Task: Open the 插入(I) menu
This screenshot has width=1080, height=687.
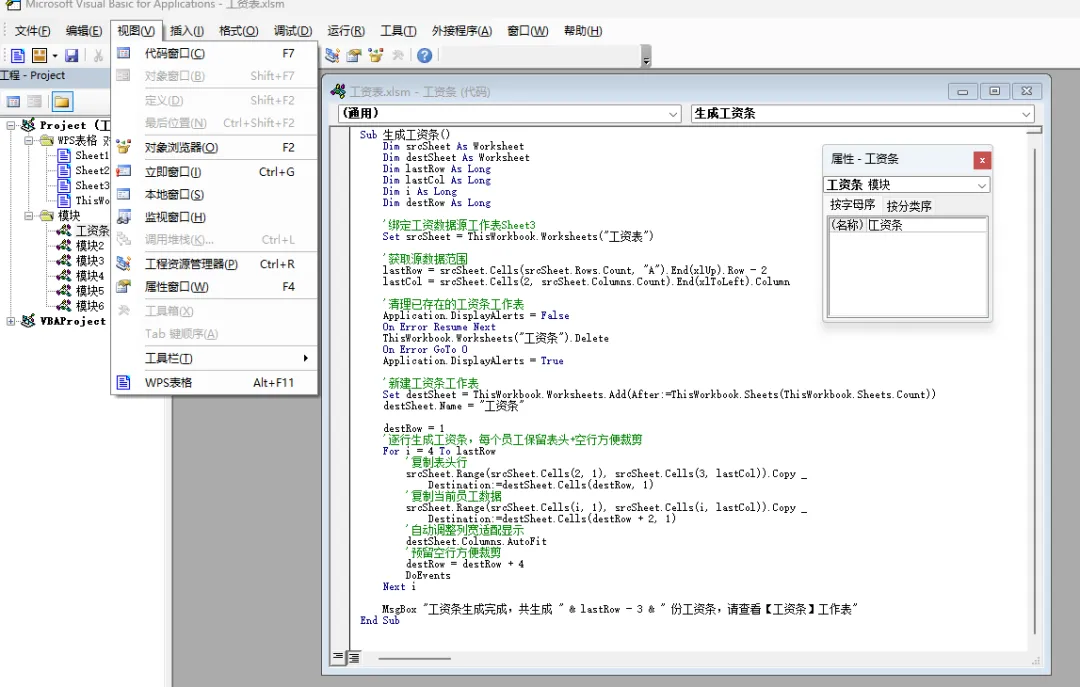Action: 187,31
